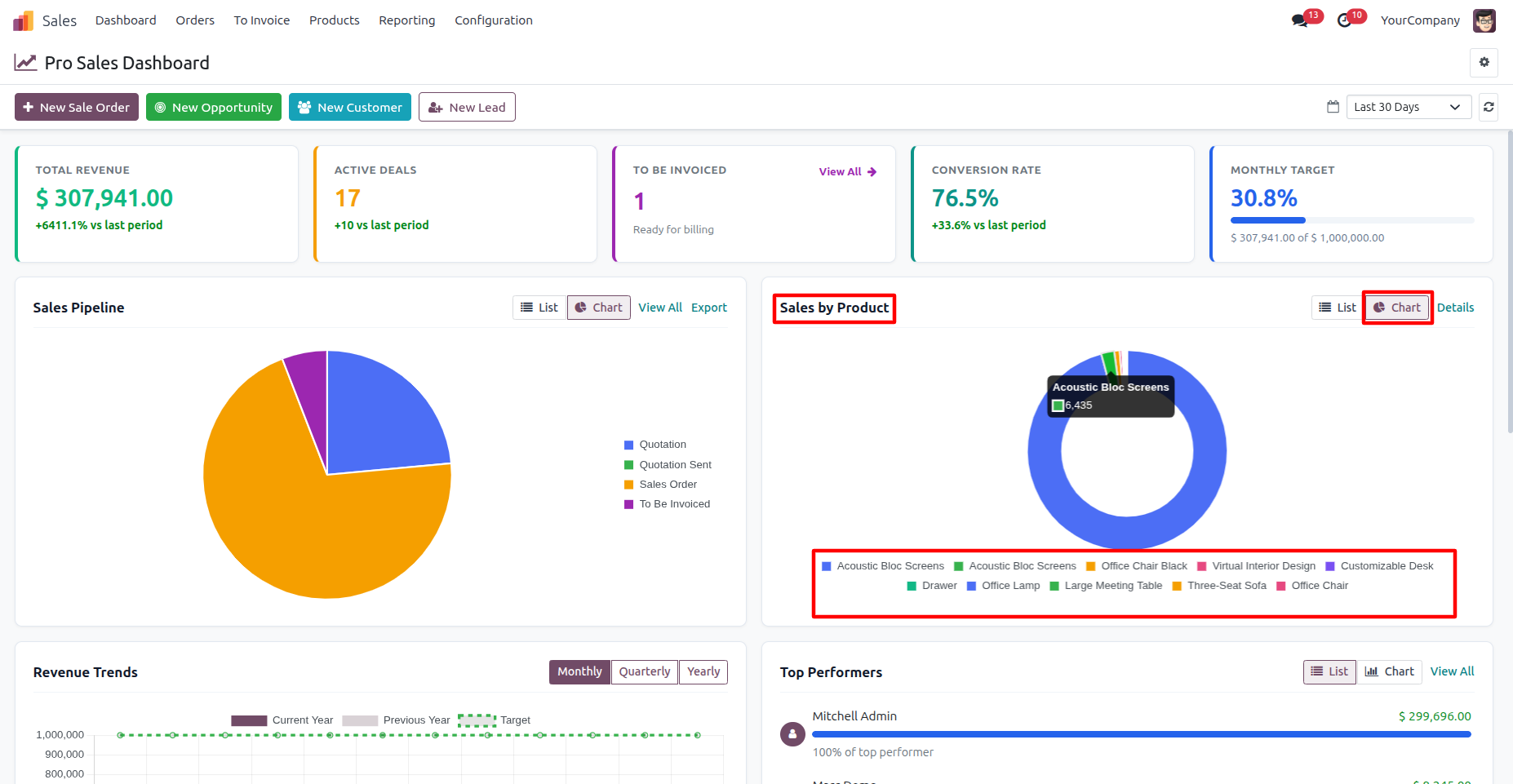The height and width of the screenshot is (784, 1513).
Task: Click the Sales app logo icon
Action: click(24, 20)
